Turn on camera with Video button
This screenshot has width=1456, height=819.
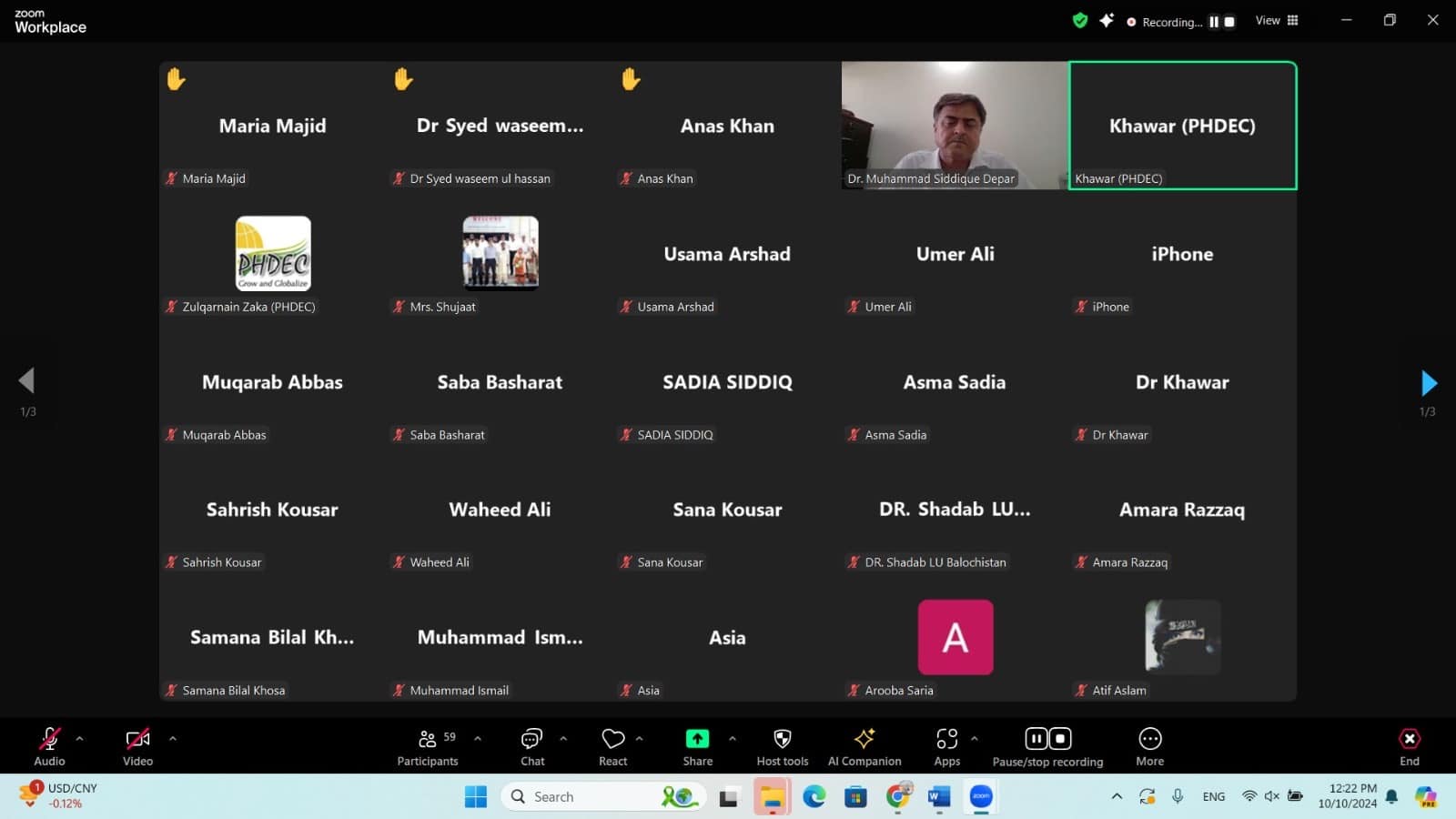137,746
